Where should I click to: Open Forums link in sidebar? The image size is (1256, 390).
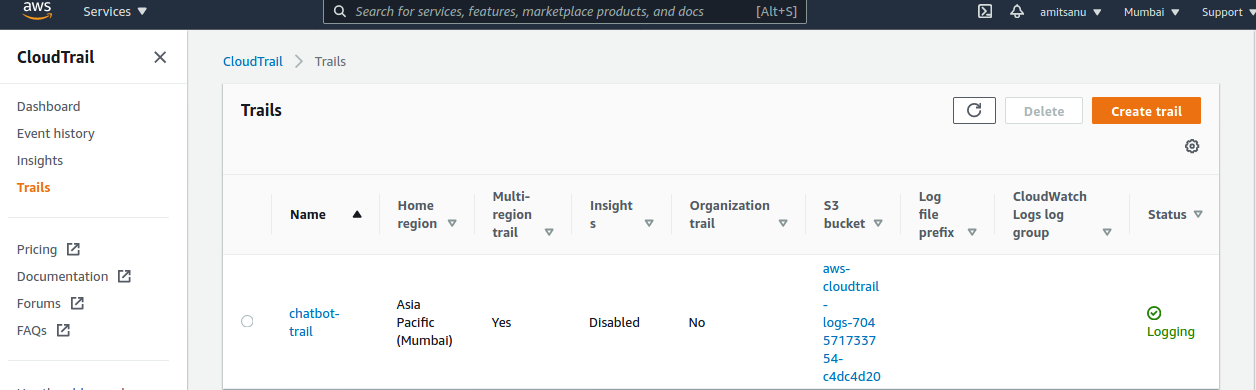[x=39, y=303]
